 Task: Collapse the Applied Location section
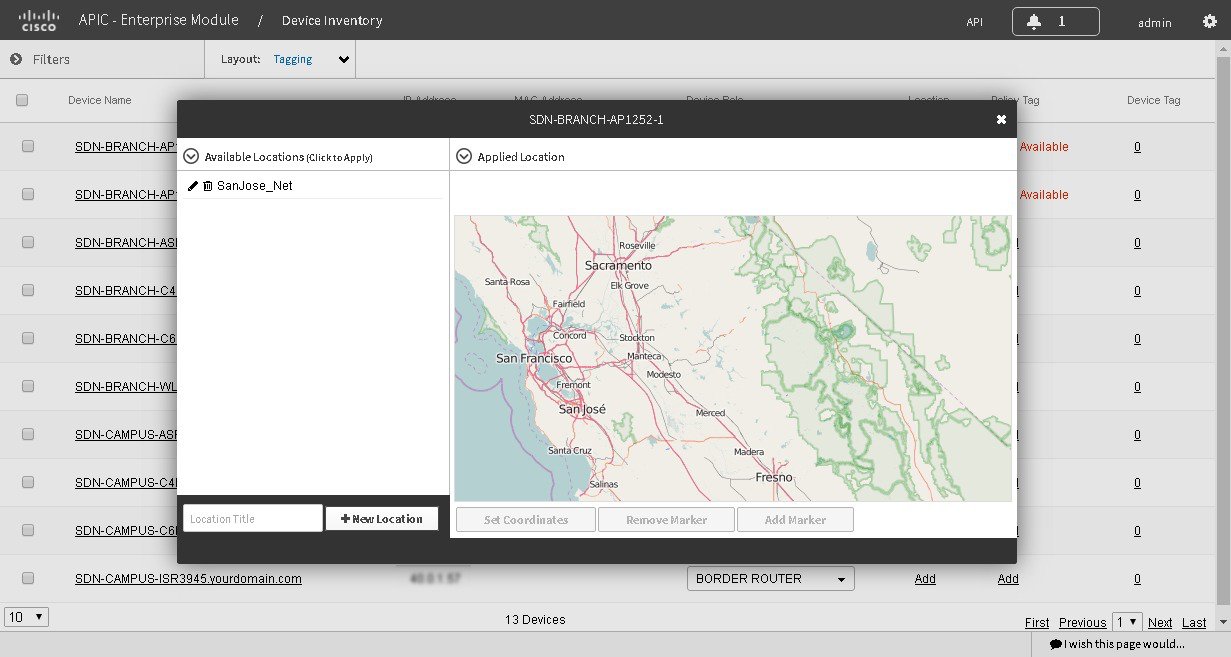point(464,156)
